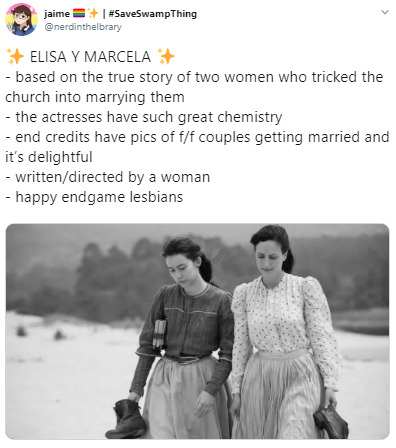Select the #SaveSwampThing text in the name
The width and height of the screenshot is (396, 448).
153,14
